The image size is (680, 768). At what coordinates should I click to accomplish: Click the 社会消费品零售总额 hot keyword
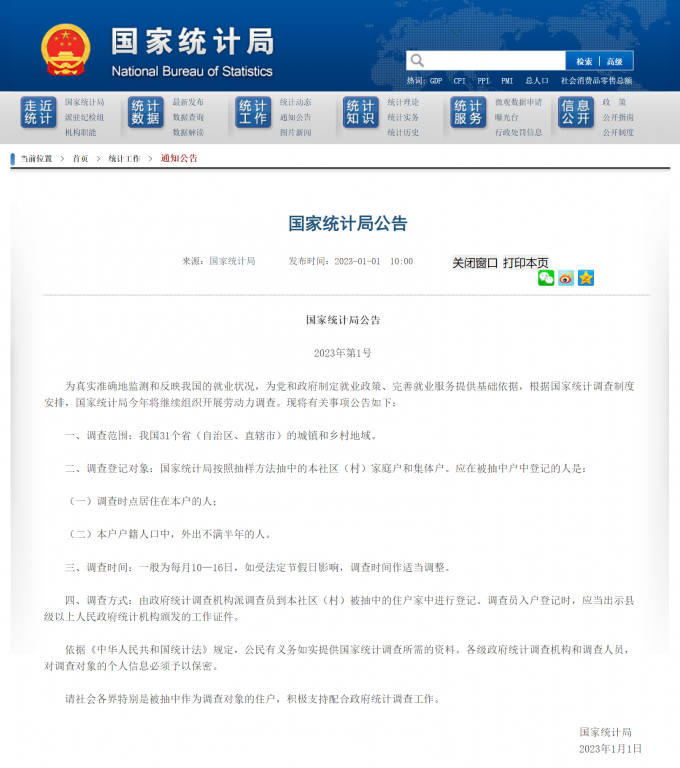click(x=596, y=81)
